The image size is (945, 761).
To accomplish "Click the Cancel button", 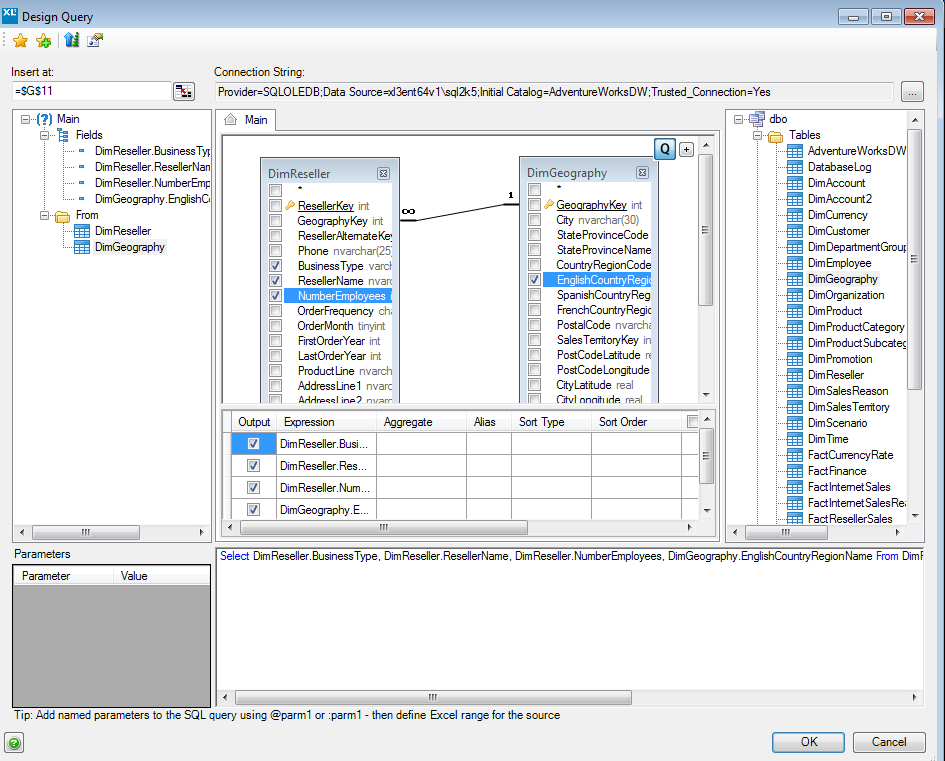I will click(x=889, y=742).
